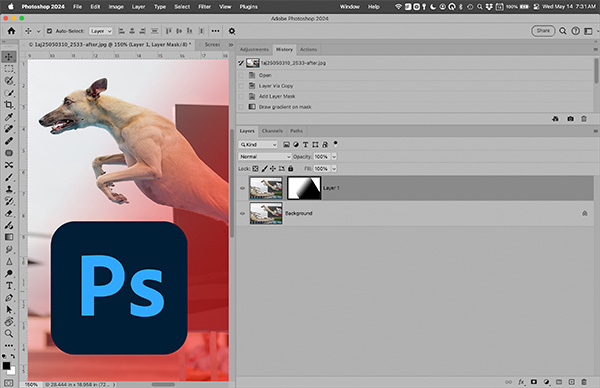This screenshot has height=388, width=600.
Task: Open status bar info arrow
Action: (114, 384)
